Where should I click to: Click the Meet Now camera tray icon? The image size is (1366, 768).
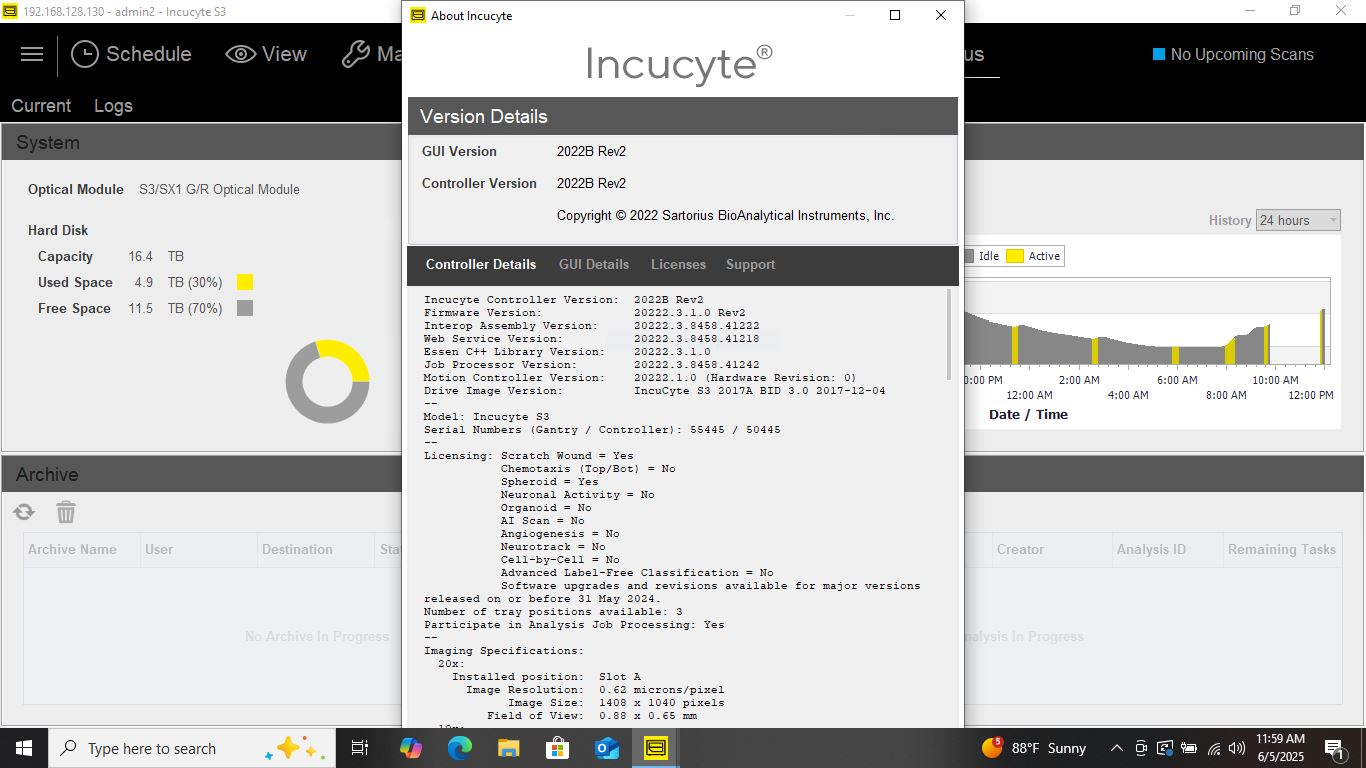[1141, 748]
